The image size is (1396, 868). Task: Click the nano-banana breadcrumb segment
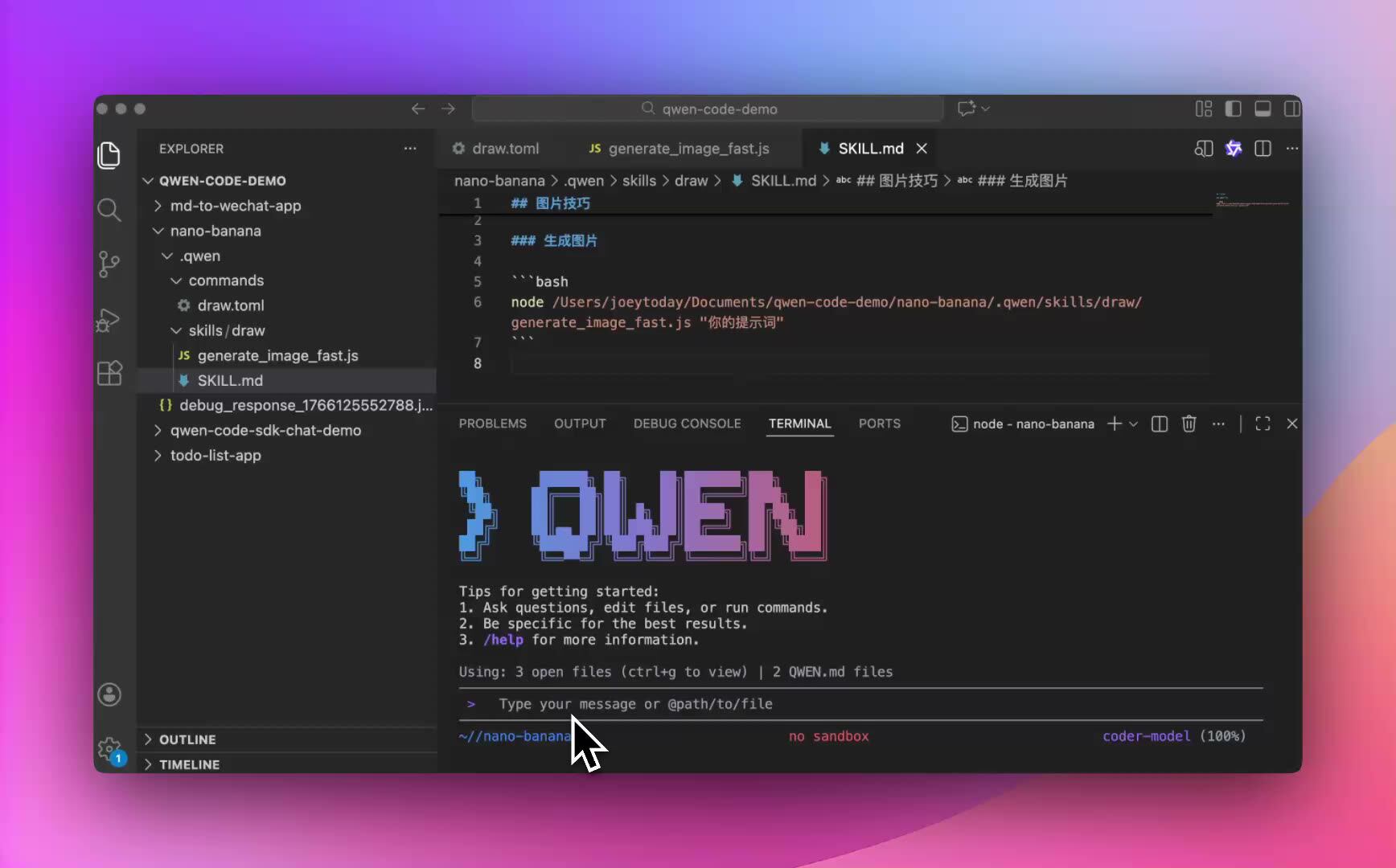[x=499, y=181]
